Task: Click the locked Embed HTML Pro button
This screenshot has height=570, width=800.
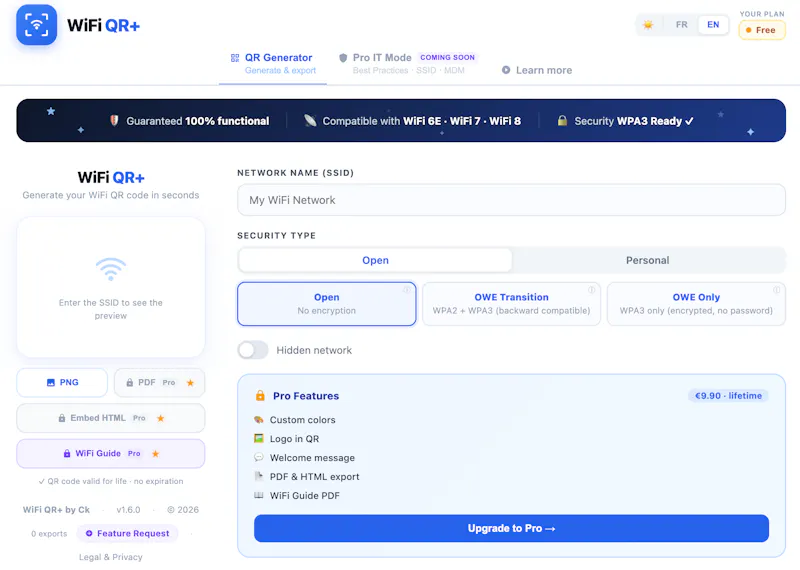Action: (111, 418)
